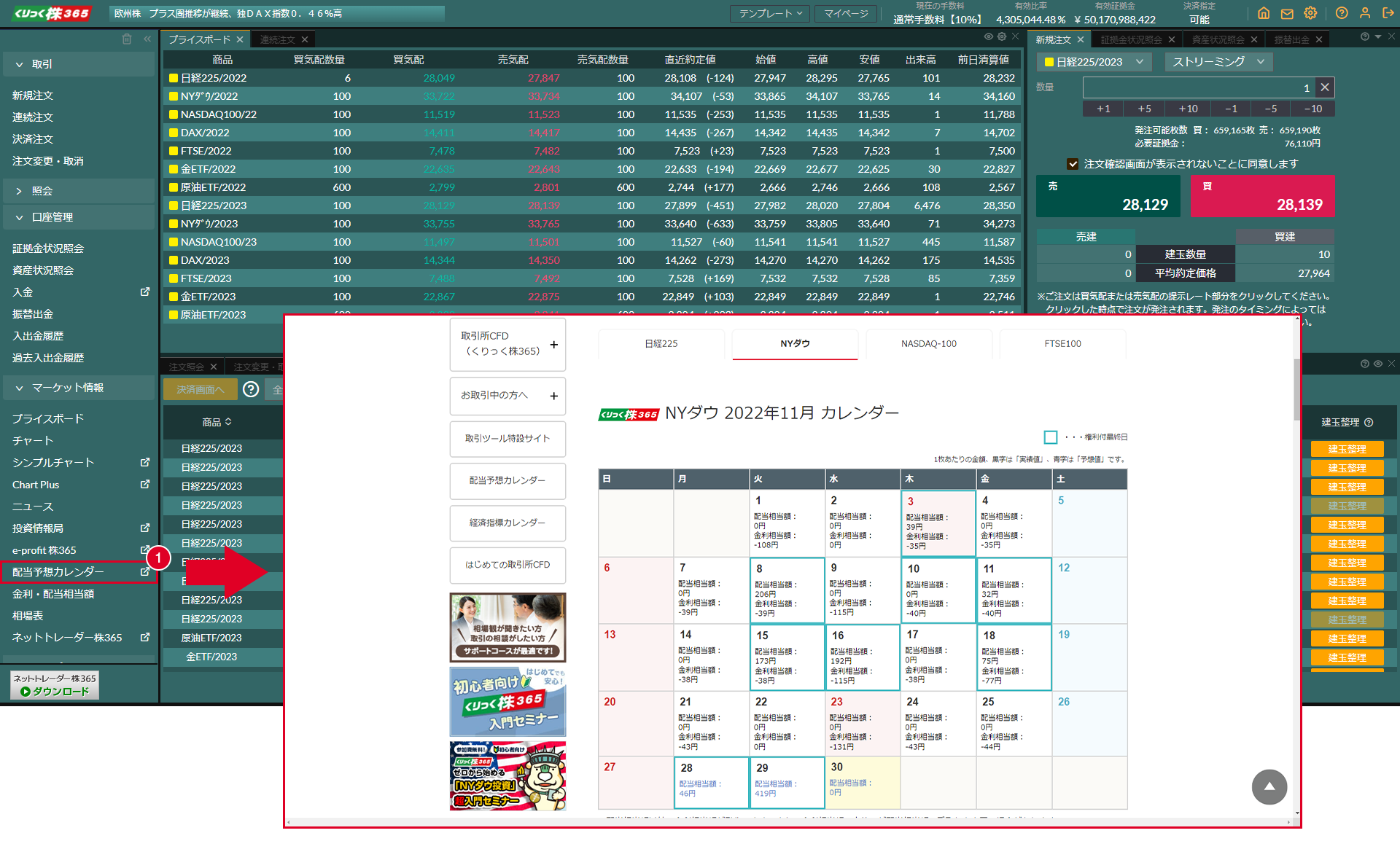Expand お取引中の方へ menu with plus
This screenshot has width=1400, height=868.
point(553,396)
